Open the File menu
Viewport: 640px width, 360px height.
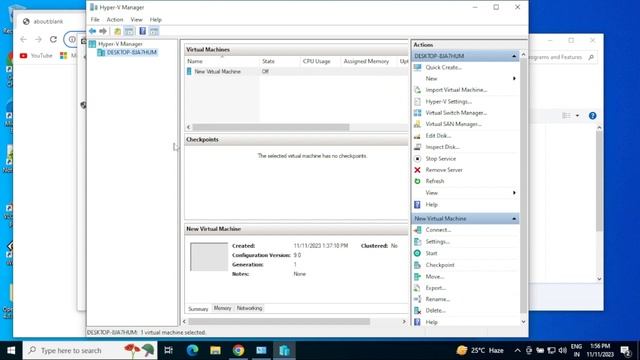(x=95, y=19)
